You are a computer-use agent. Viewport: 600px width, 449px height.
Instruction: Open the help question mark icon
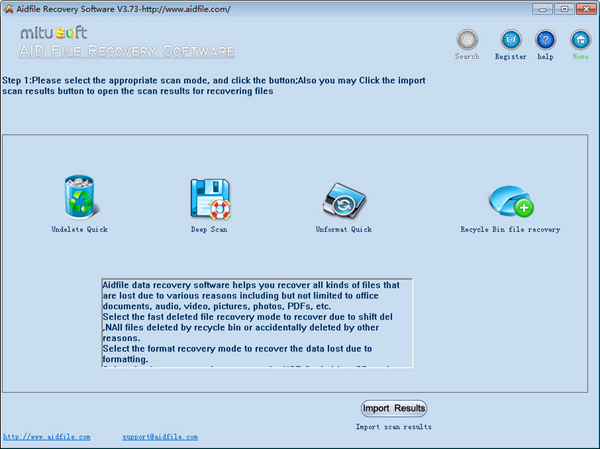click(x=546, y=39)
